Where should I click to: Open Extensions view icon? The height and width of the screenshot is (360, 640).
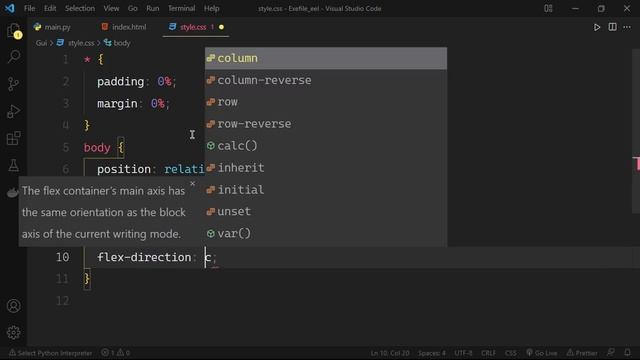(x=13, y=138)
